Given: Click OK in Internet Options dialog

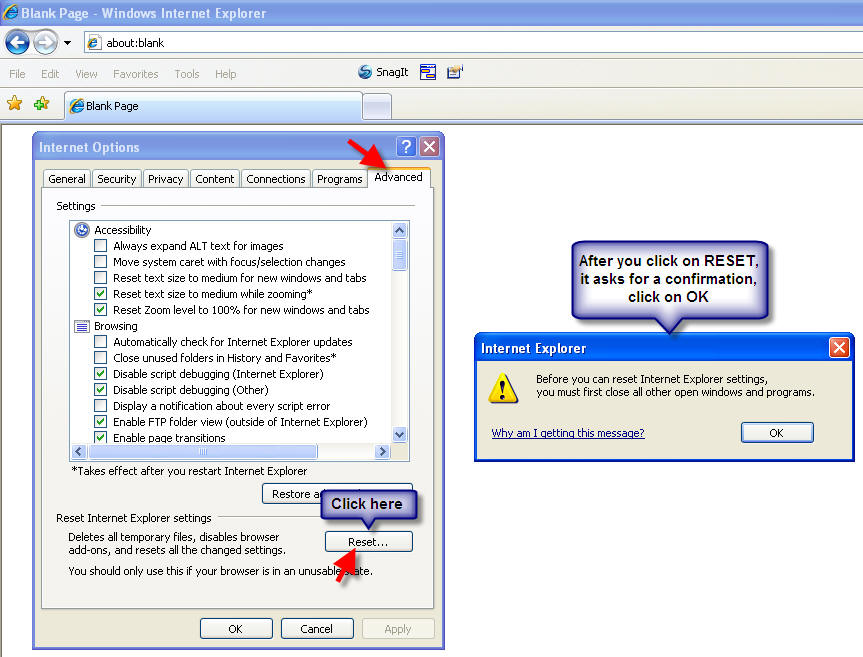Looking at the screenshot, I should click(x=236, y=628).
